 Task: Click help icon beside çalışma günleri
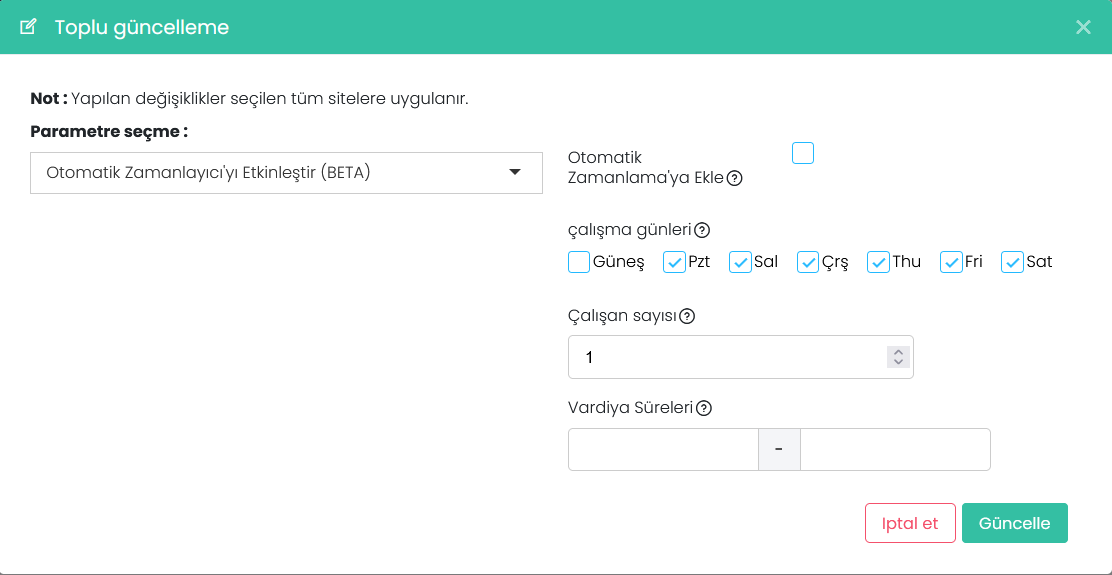(x=702, y=230)
